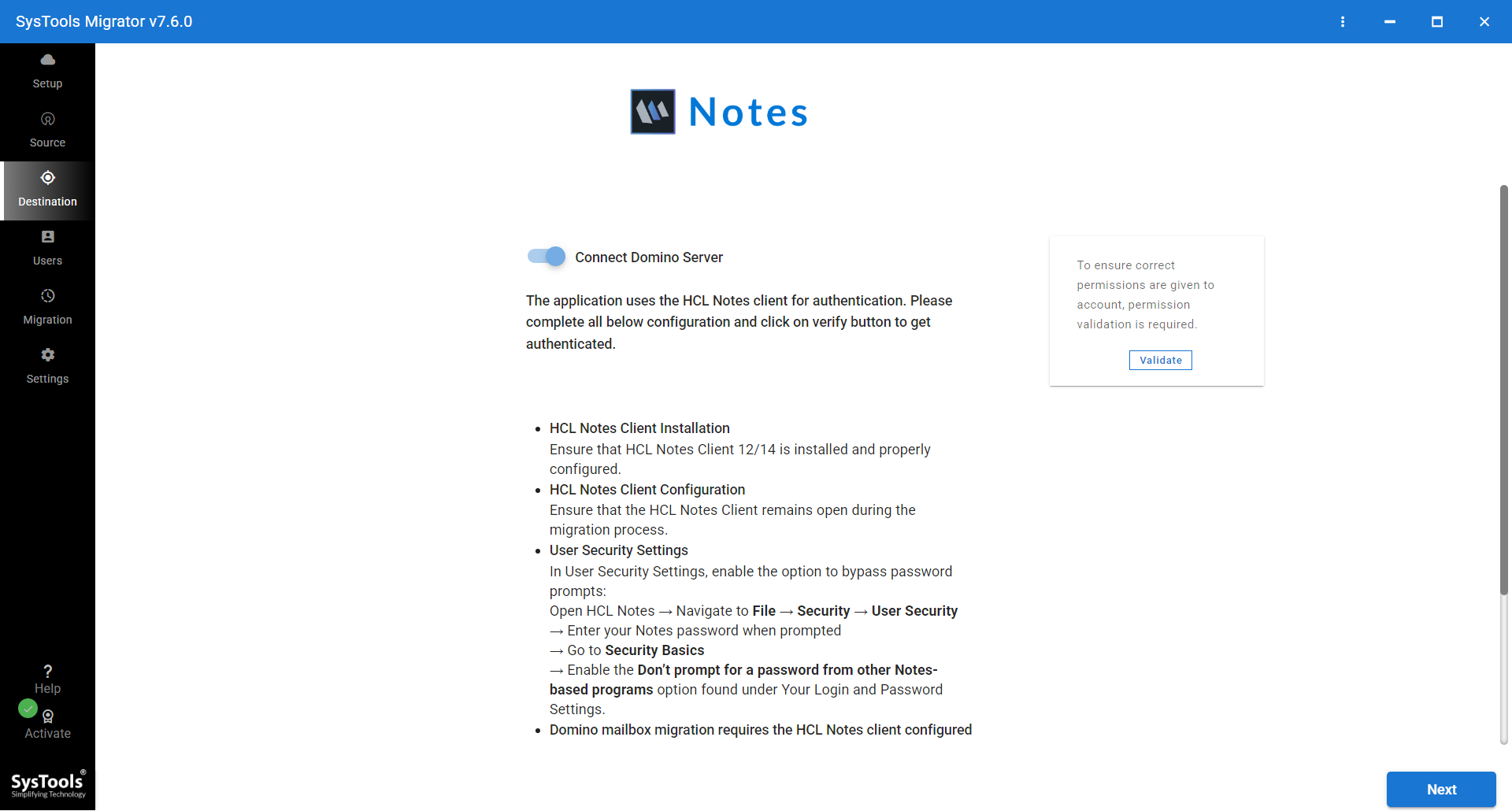Click the 'To ensure correct permissions' info text
The height and width of the screenshot is (811, 1512).
point(1146,294)
